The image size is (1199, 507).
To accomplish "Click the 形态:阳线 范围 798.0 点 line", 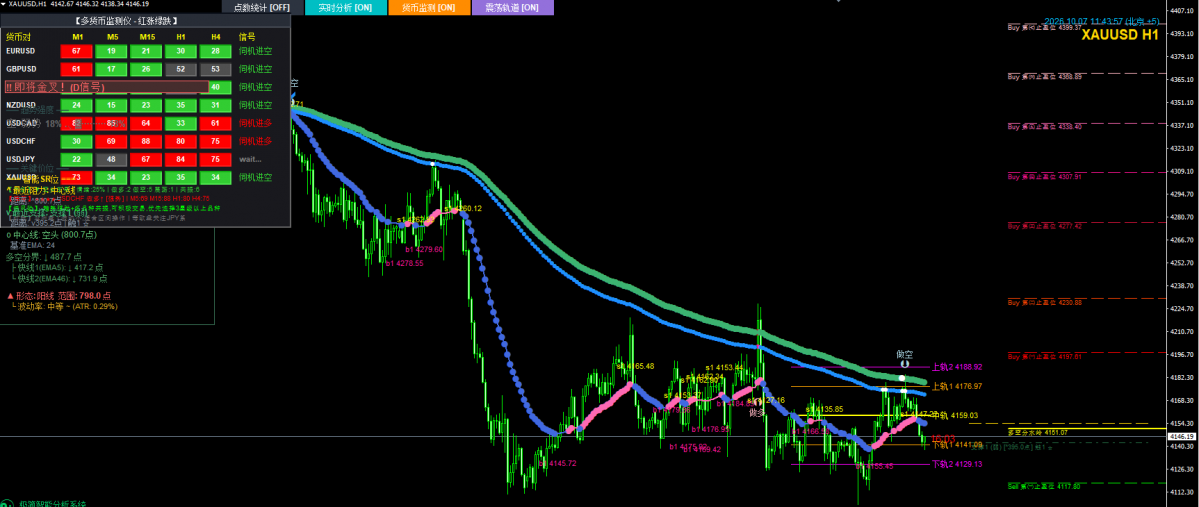I will pyautogui.click(x=58, y=295).
